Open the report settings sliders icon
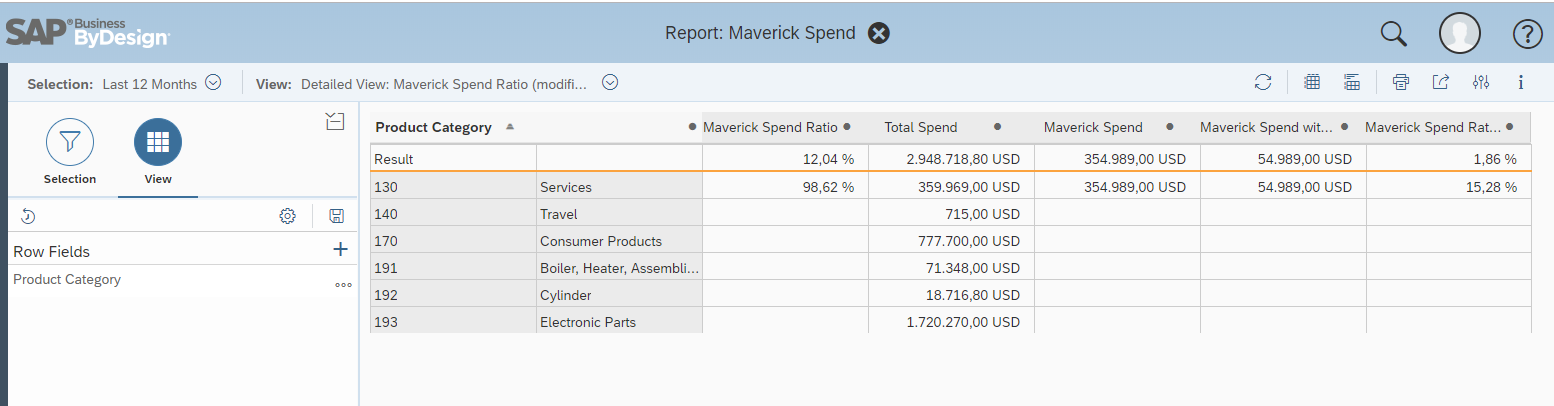 click(x=1481, y=83)
